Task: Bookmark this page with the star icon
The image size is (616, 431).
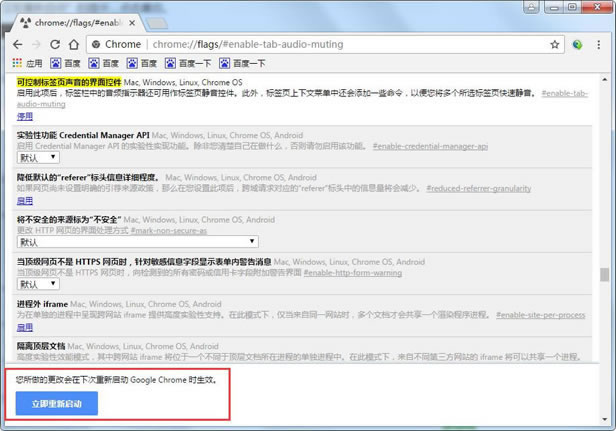Action: click(x=554, y=44)
